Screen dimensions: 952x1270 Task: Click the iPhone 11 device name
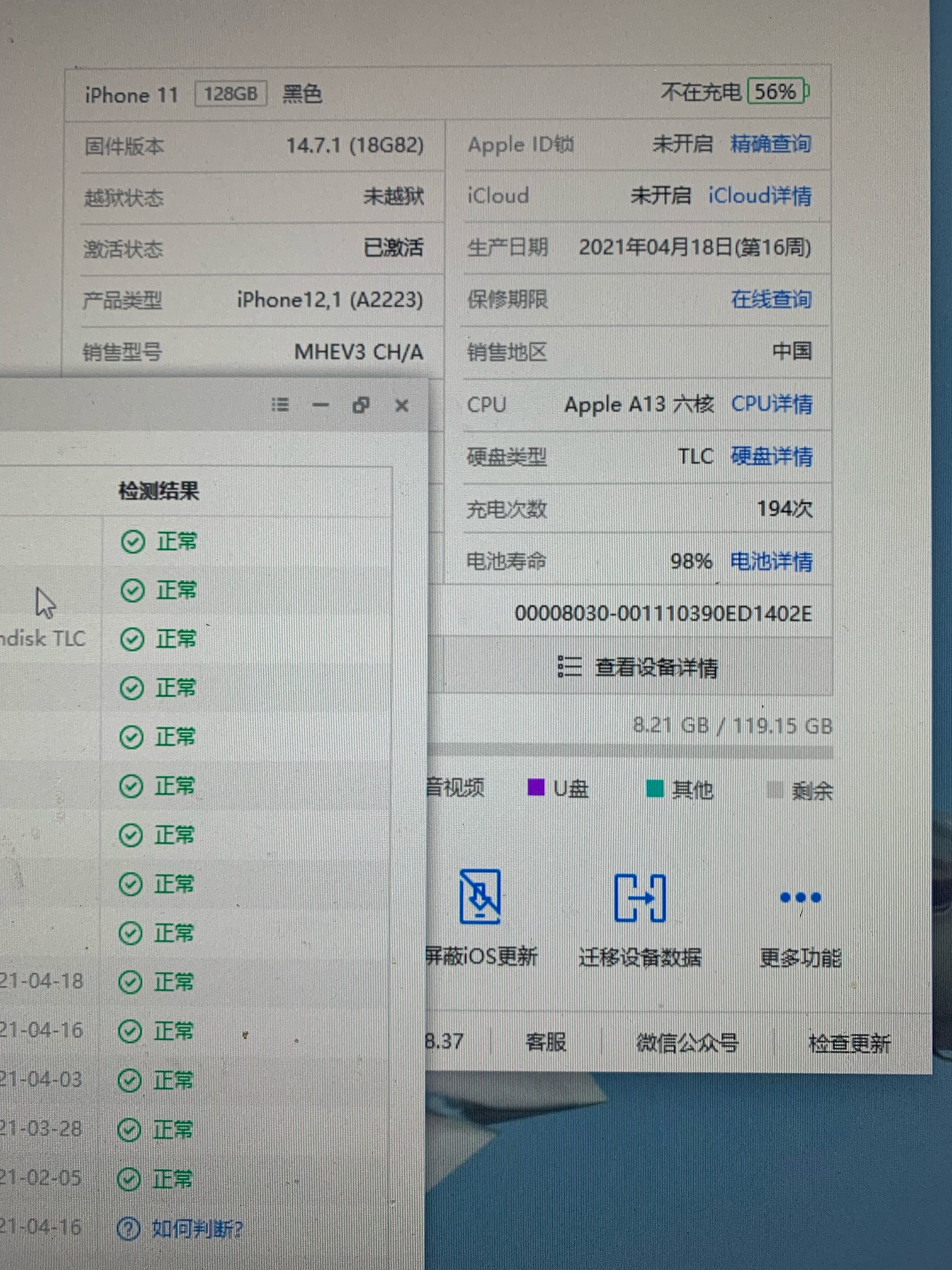pos(132,95)
